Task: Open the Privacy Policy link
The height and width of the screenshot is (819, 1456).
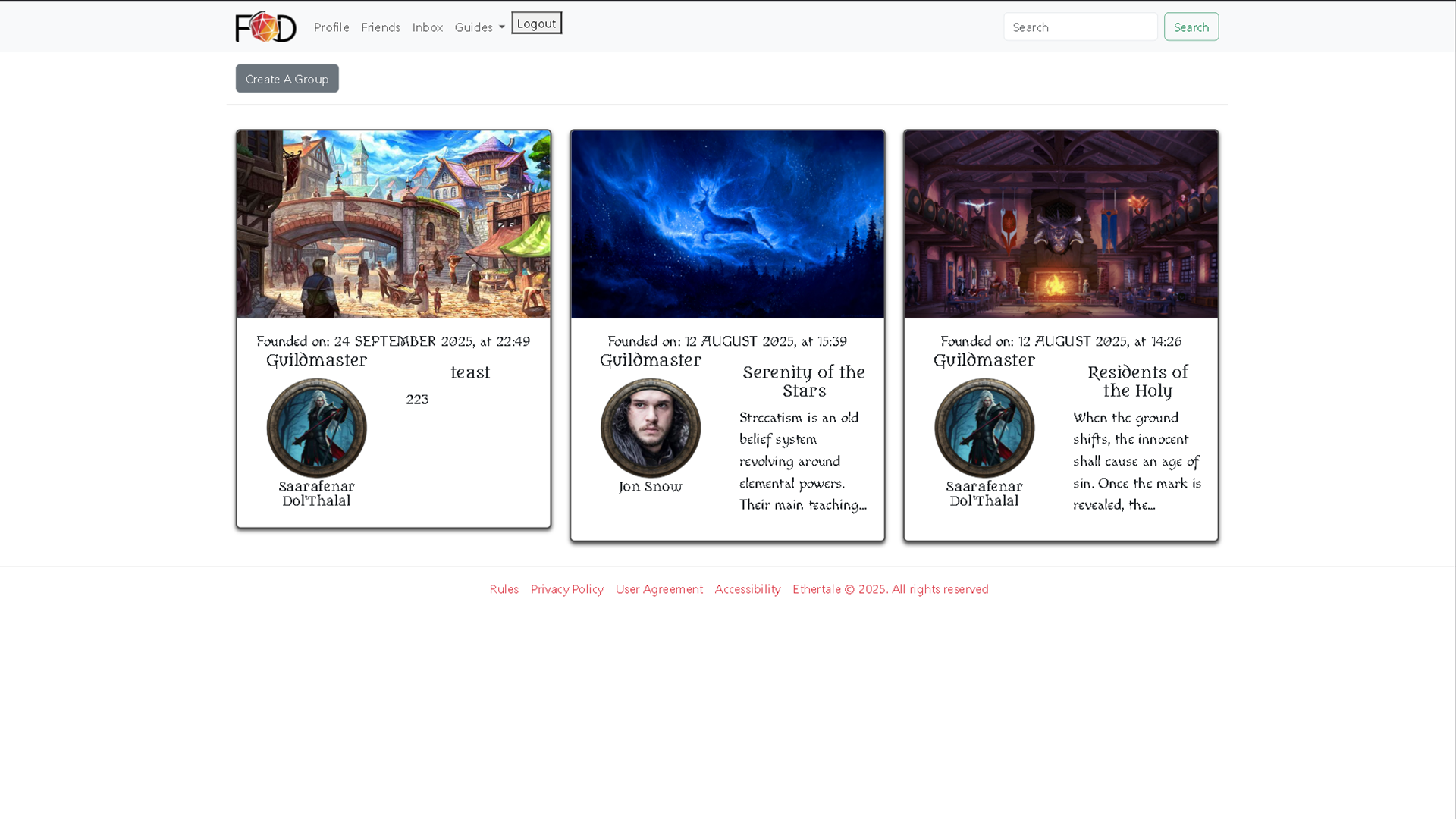Action: 566,589
